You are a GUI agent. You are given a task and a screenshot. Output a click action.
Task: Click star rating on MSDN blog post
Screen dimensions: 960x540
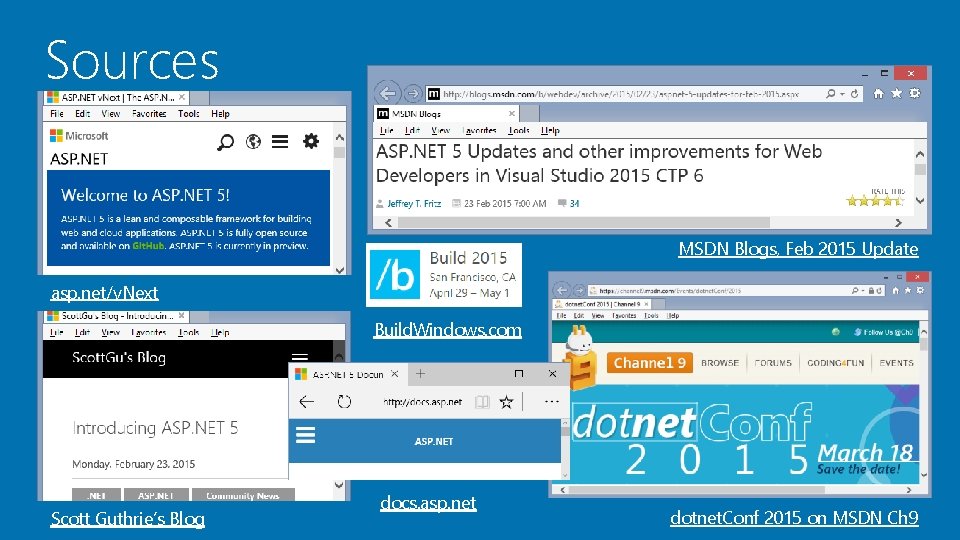point(875,200)
